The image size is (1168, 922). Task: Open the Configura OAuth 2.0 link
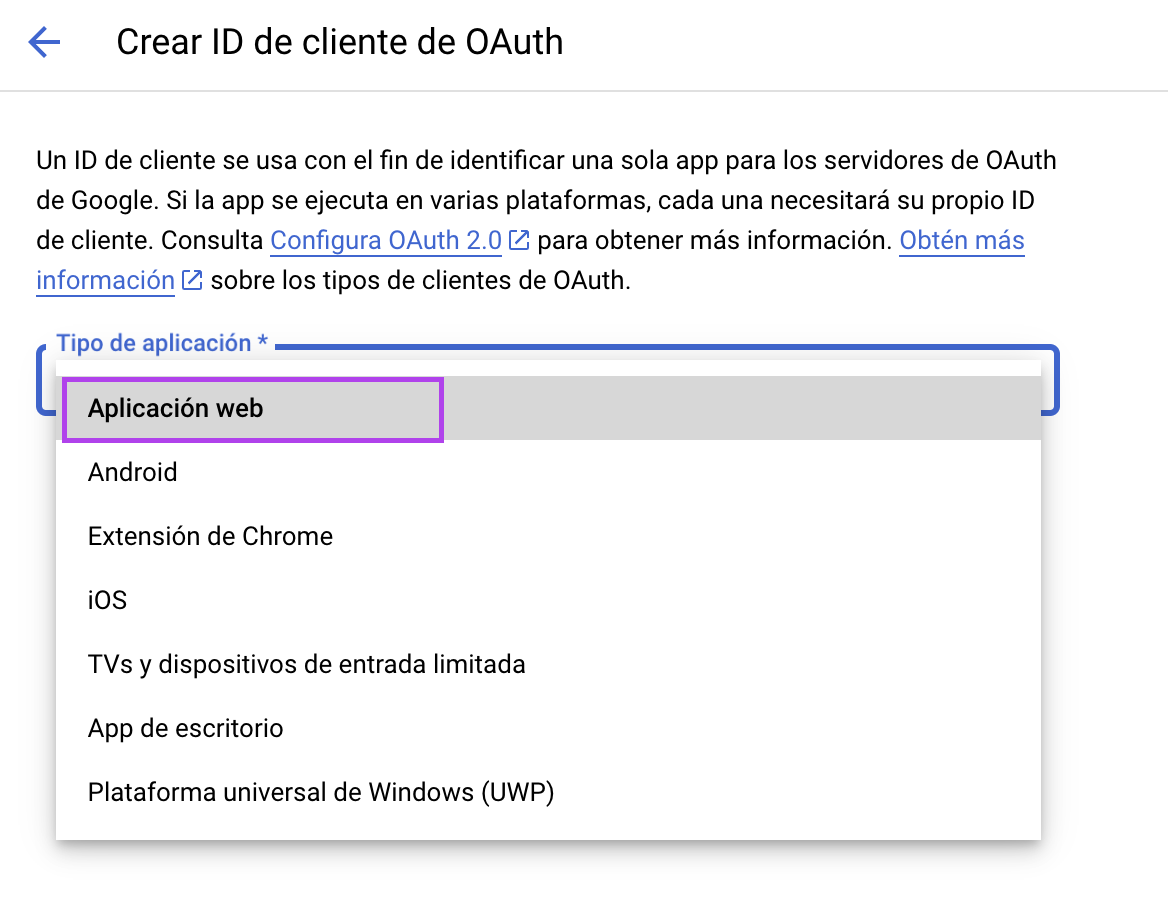tap(385, 240)
